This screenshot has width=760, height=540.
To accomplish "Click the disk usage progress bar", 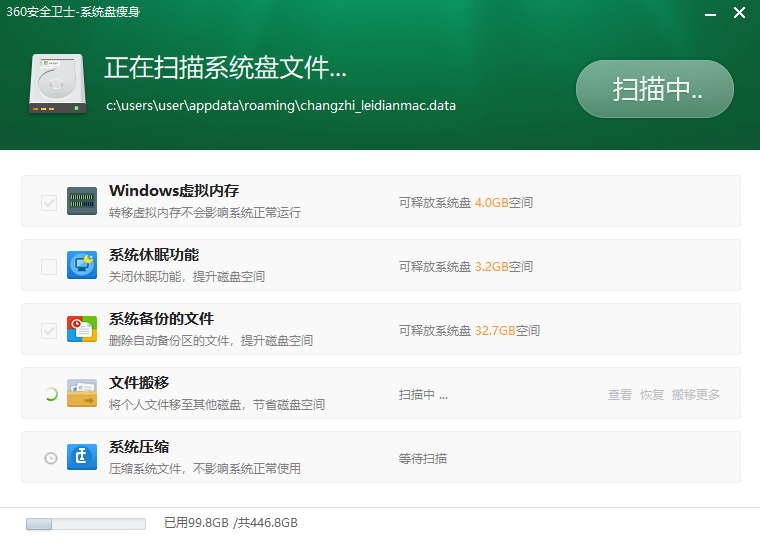I will pyautogui.click(x=85, y=523).
